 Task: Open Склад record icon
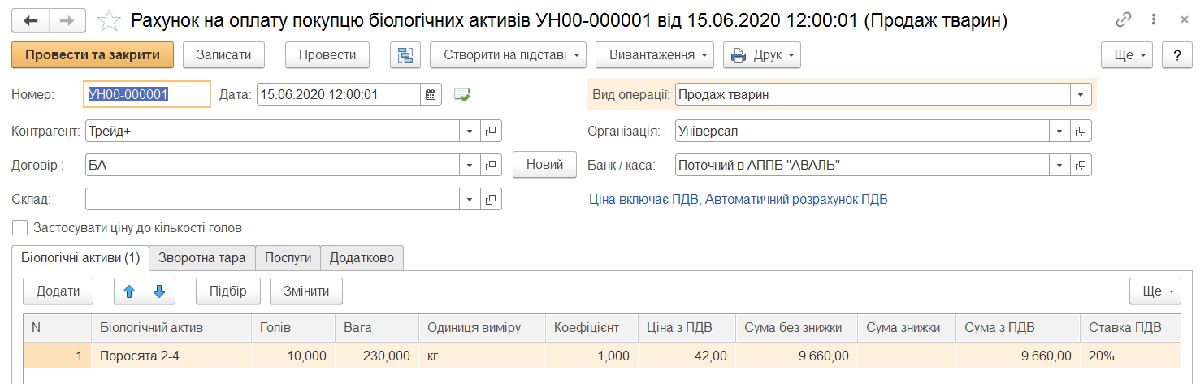pos(491,200)
